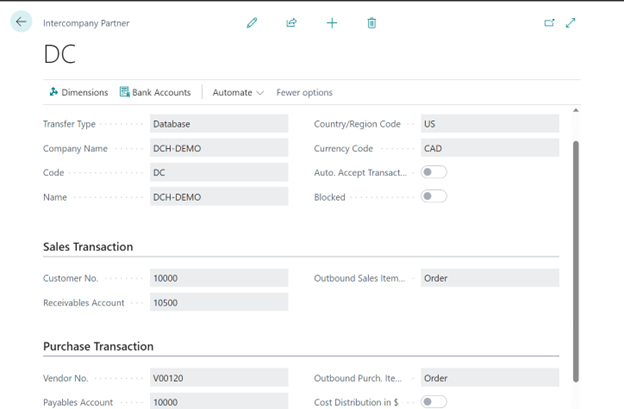Enable the Blocked switch

(x=433, y=196)
